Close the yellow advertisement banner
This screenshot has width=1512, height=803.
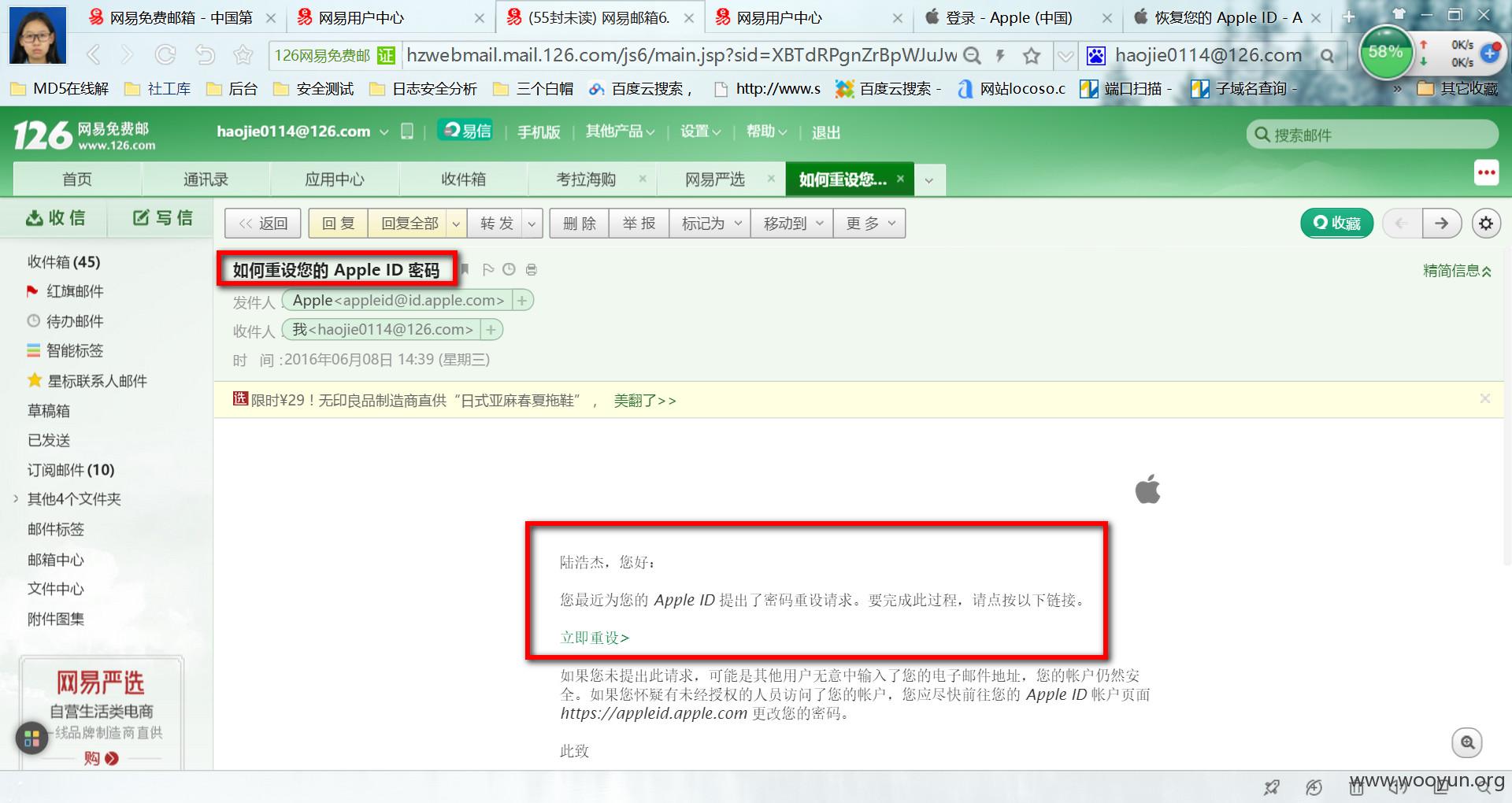pos(1485,398)
